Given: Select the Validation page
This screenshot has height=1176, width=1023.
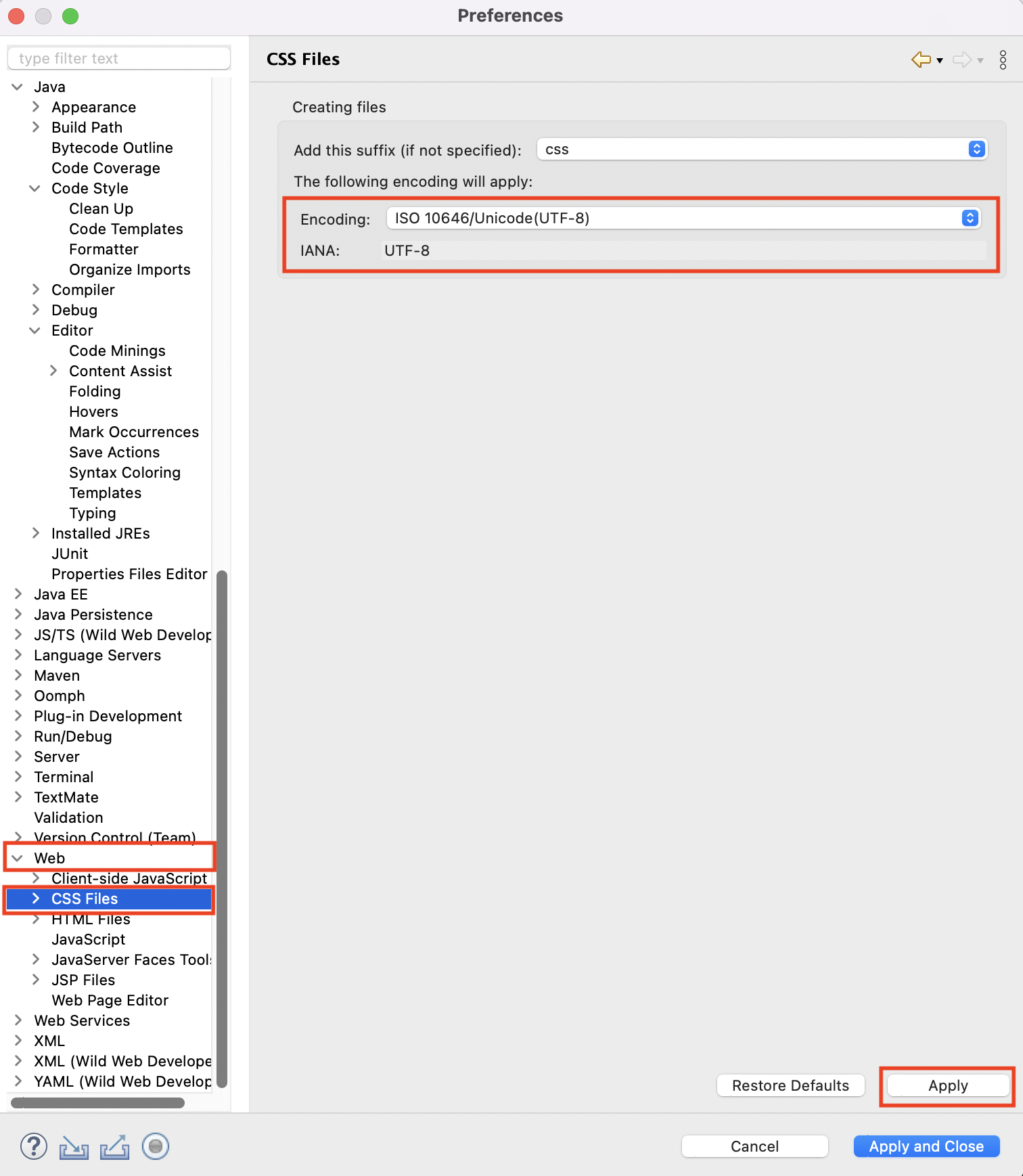Looking at the screenshot, I should (x=68, y=817).
